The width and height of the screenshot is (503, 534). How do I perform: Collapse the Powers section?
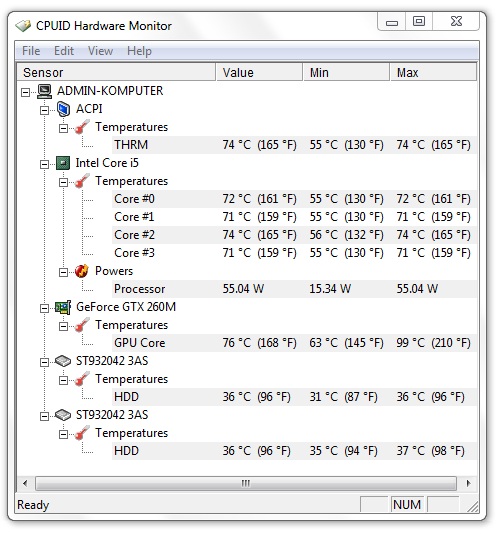point(63,272)
